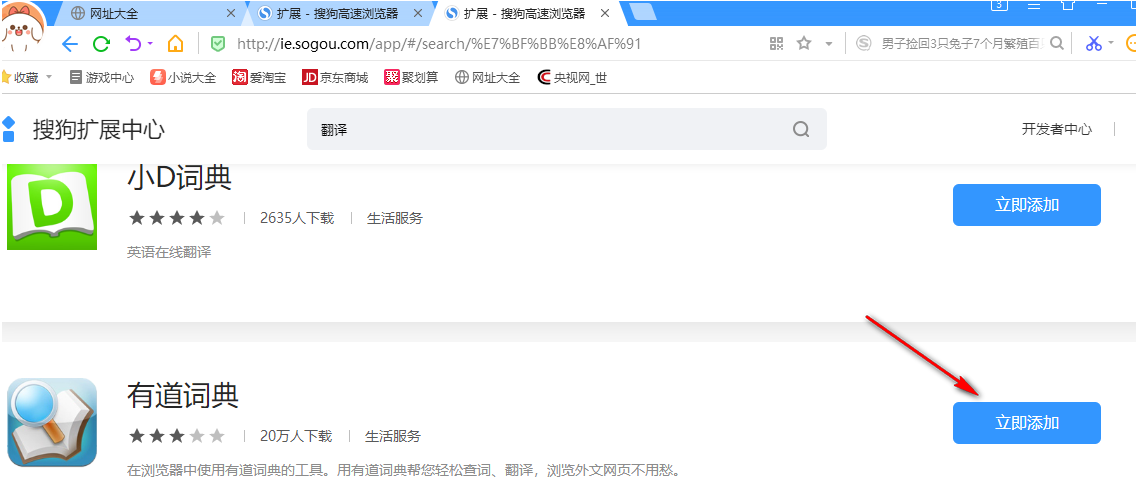Open 游戏中心 bookmark

point(102,78)
